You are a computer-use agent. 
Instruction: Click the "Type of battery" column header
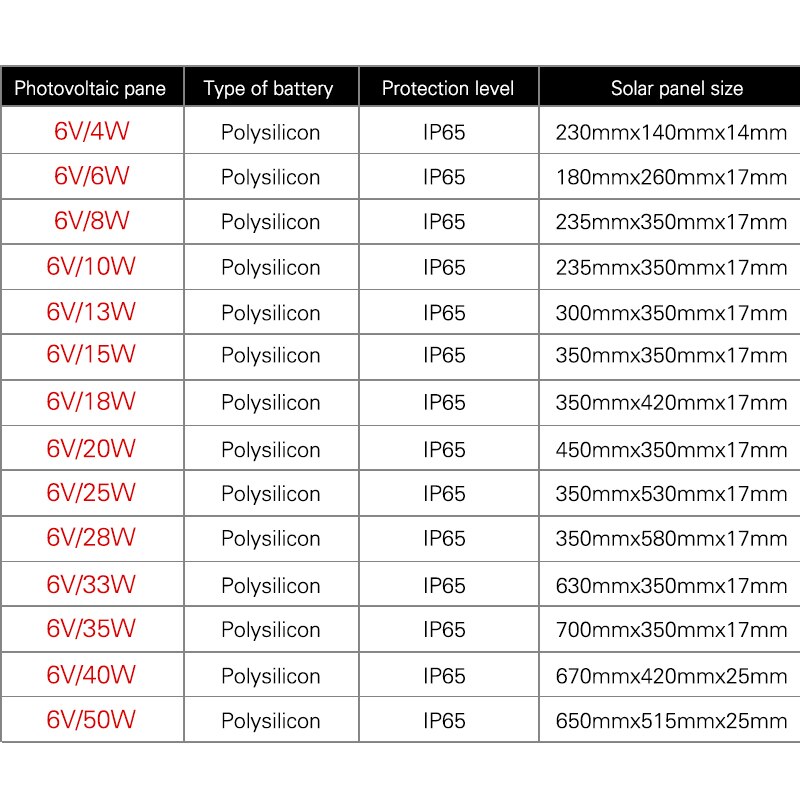pyautogui.click(x=268, y=88)
